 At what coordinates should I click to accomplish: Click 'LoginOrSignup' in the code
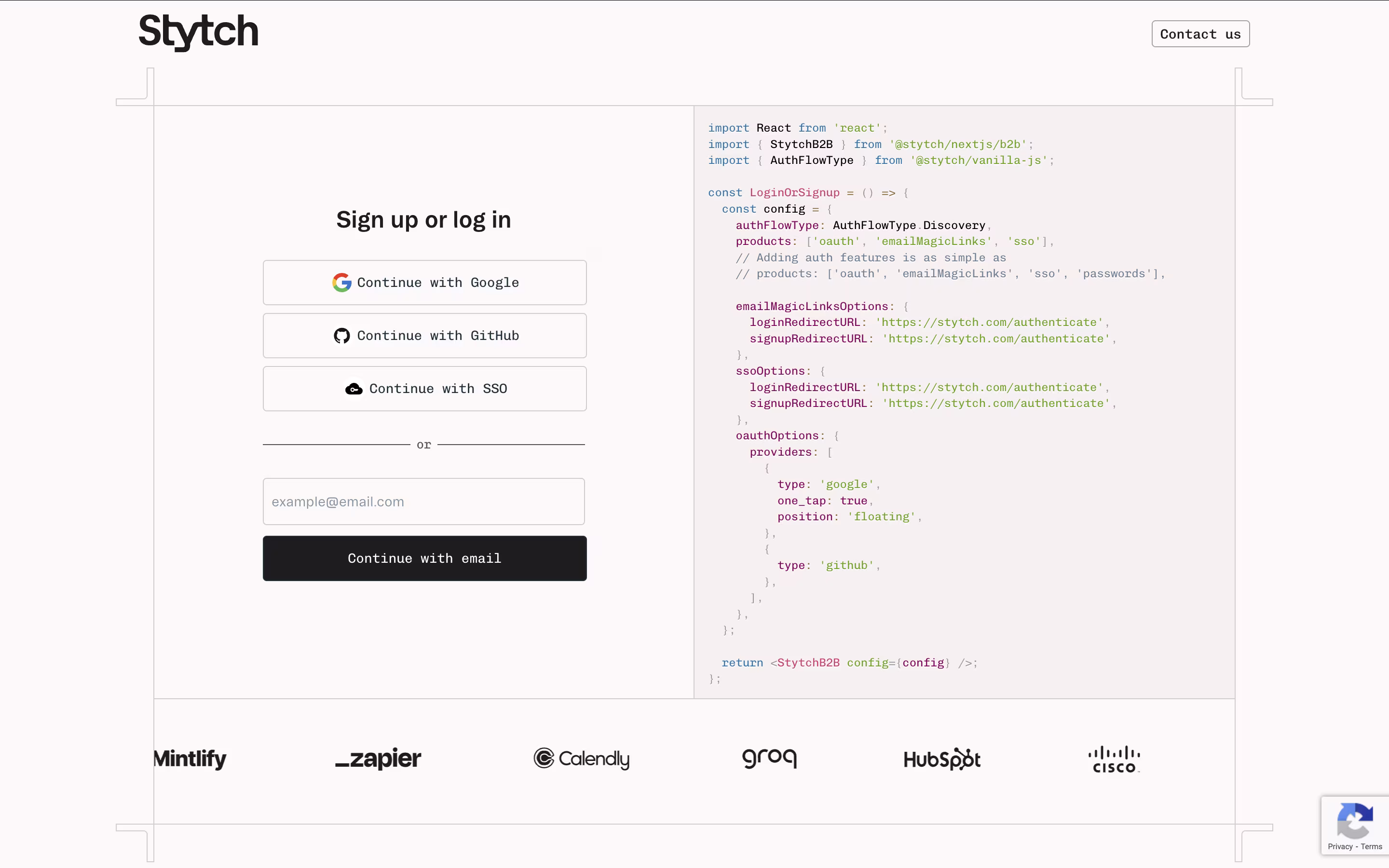click(x=794, y=193)
